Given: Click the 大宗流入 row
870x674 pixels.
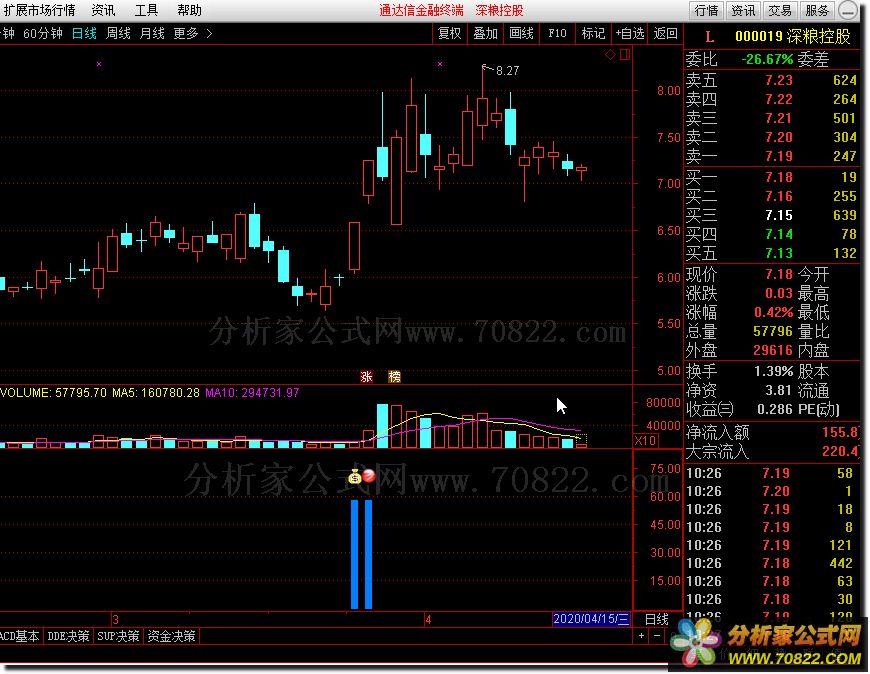Looking at the screenshot, I should [772, 452].
